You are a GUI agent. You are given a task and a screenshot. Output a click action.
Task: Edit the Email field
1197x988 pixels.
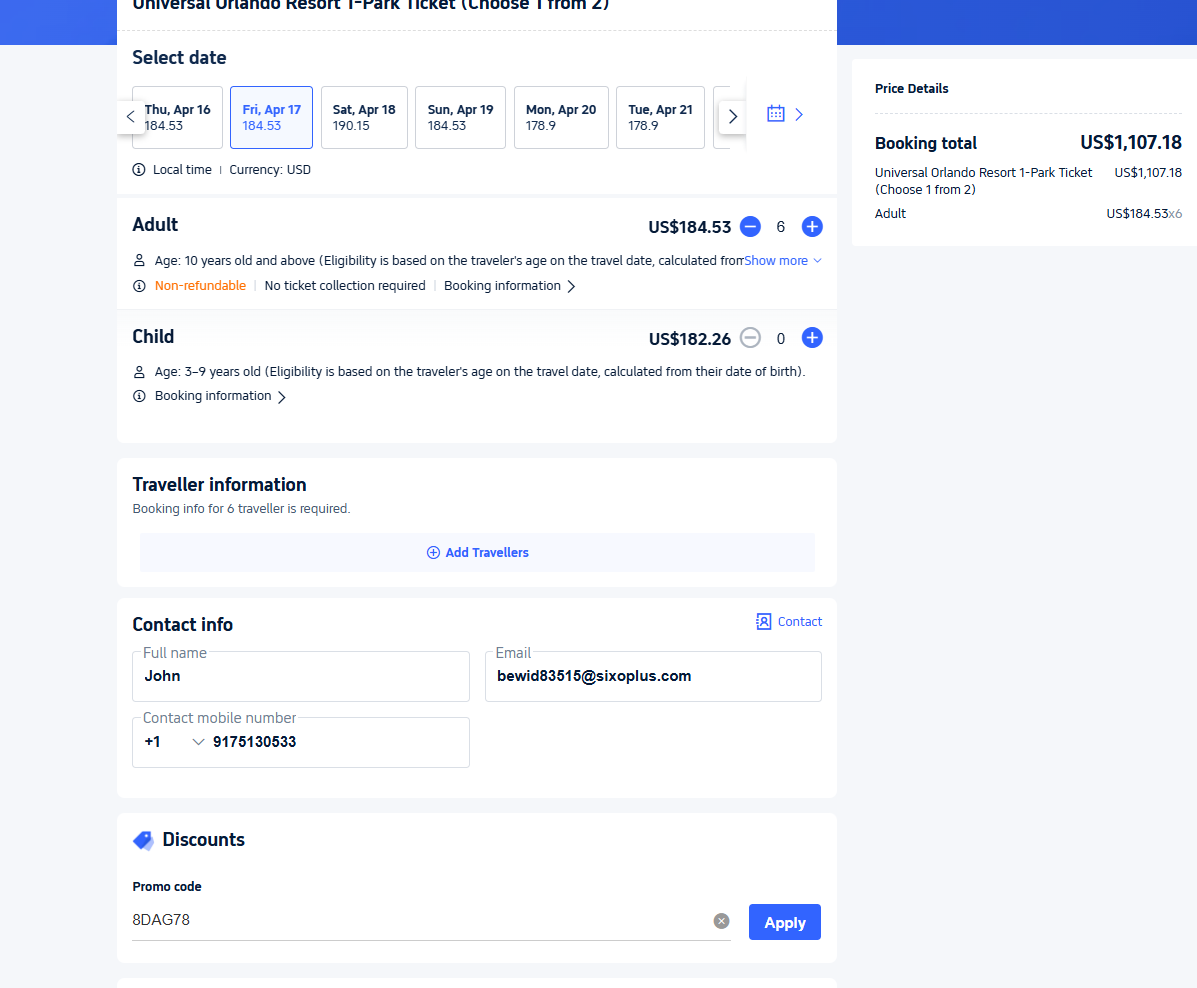tap(653, 676)
